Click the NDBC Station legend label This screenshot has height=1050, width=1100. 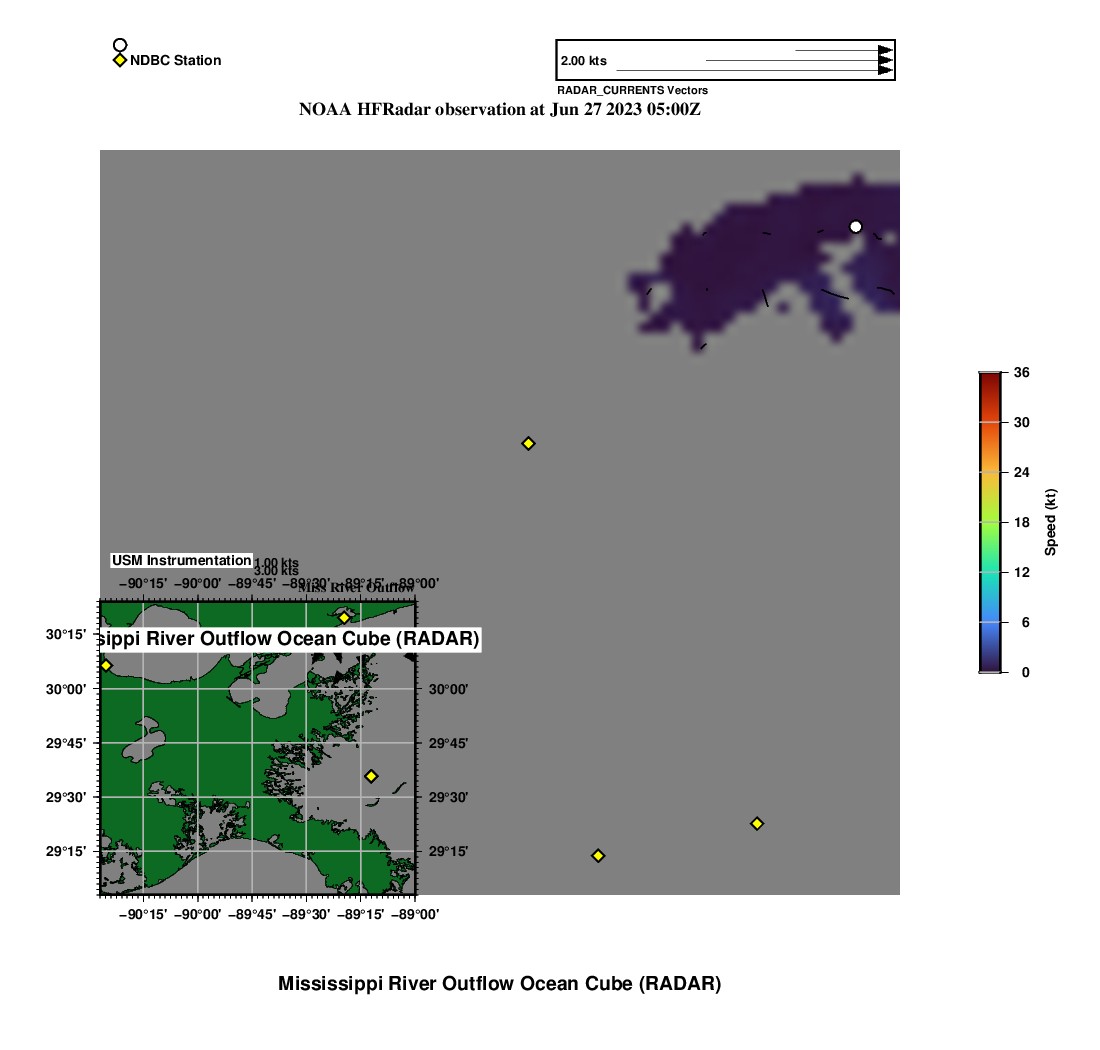[176, 61]
